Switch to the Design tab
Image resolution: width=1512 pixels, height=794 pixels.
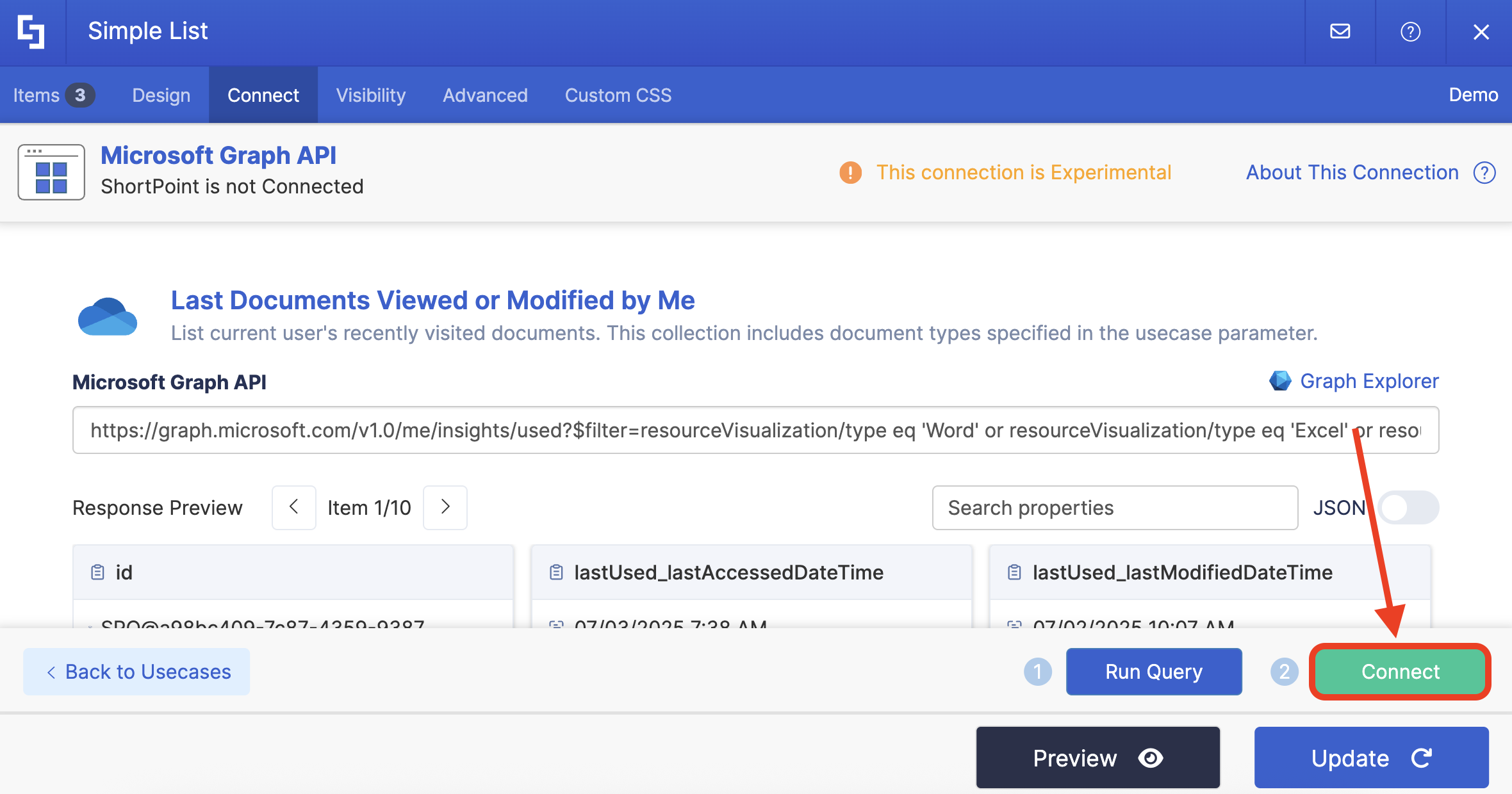pos(161,95)
